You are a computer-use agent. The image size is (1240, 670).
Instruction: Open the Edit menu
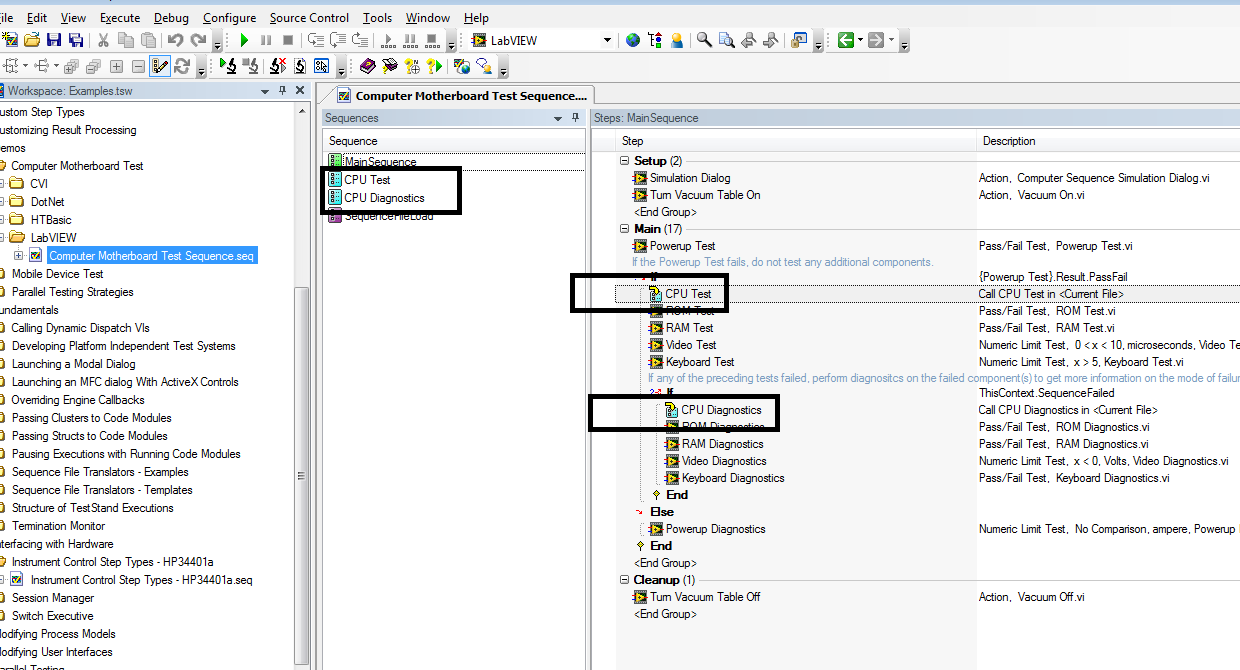[37, 17]
